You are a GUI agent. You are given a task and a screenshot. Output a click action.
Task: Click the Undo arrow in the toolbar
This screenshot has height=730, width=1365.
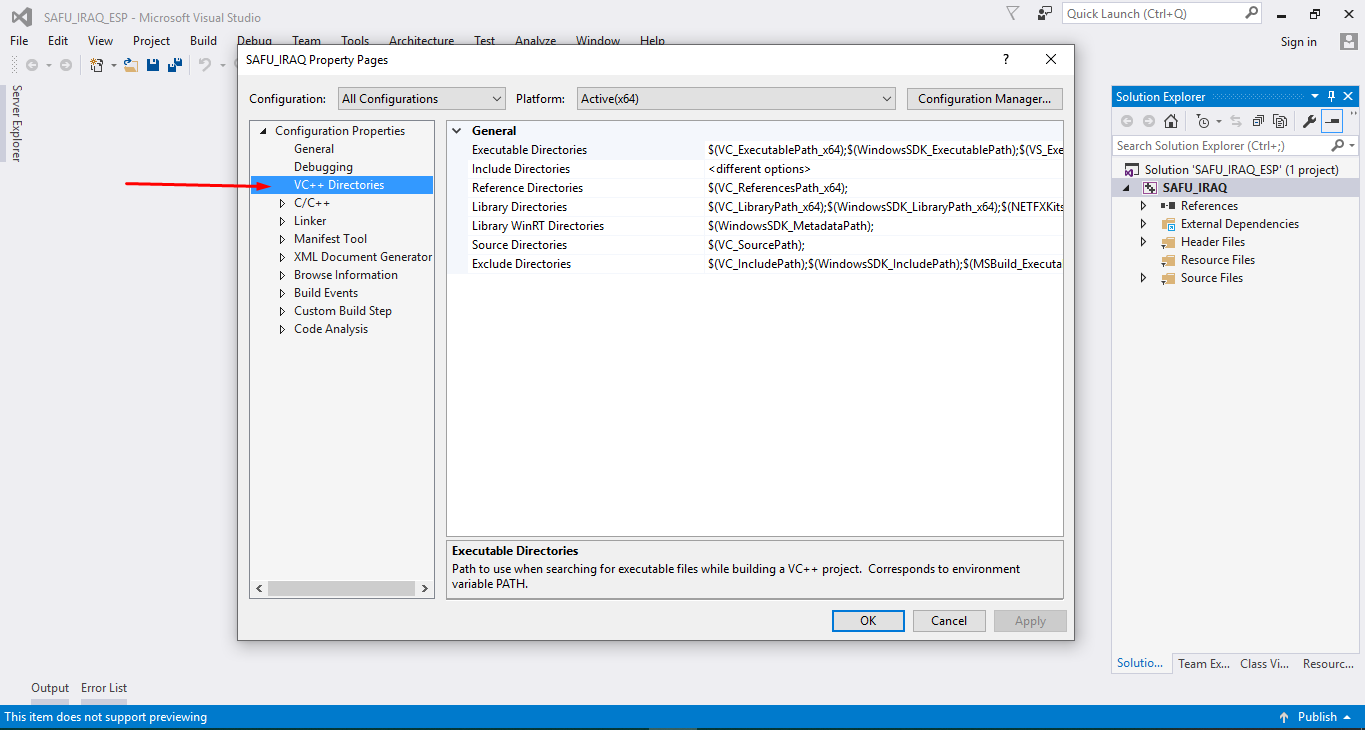tap(204, 65)
